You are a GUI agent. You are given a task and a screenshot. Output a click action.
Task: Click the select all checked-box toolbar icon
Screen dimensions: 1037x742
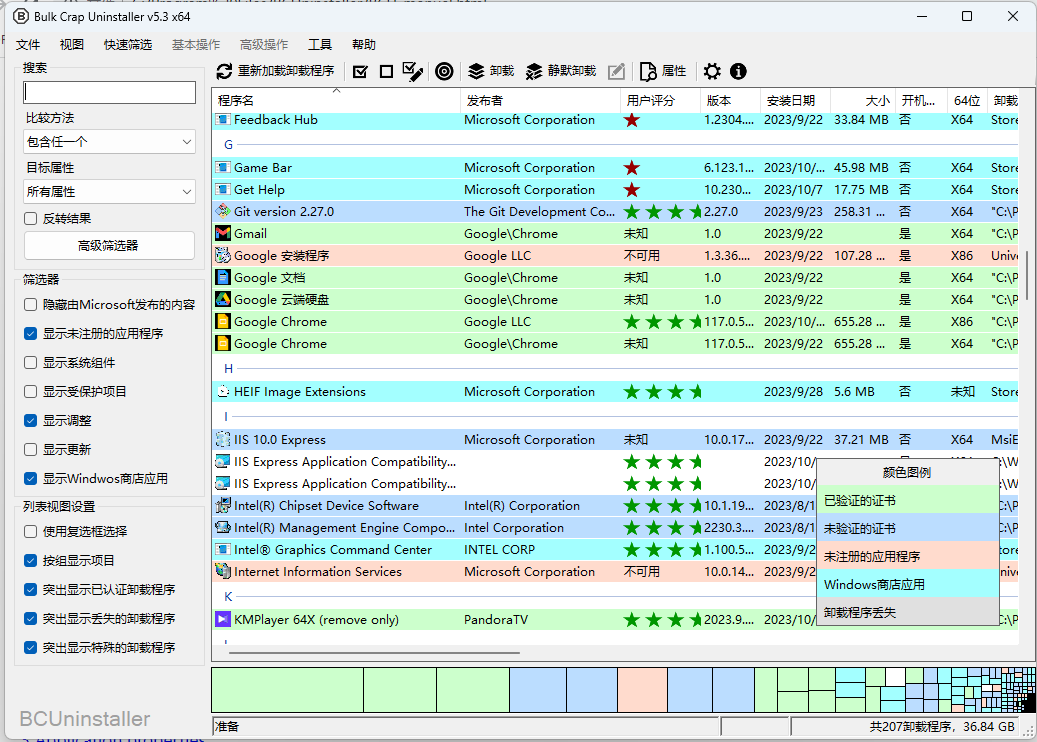(x=360, y=71)
